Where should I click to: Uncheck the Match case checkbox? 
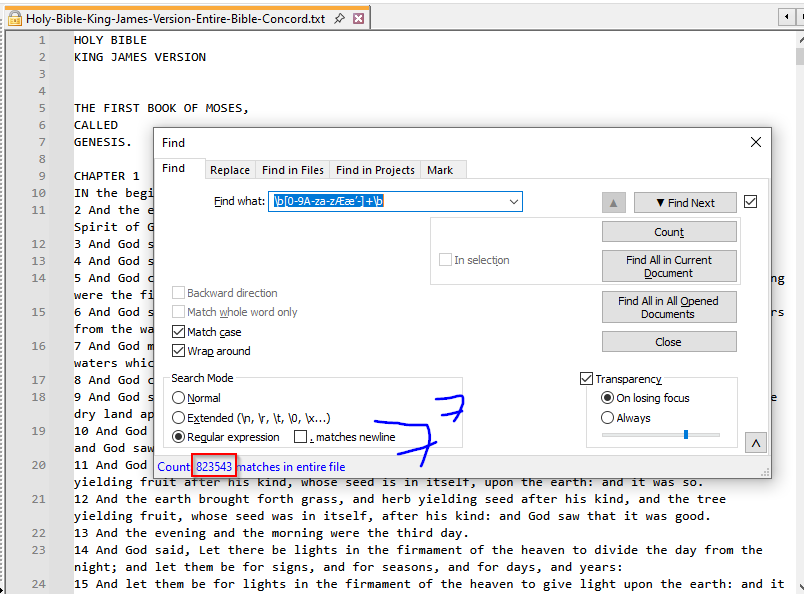(178, 332)
